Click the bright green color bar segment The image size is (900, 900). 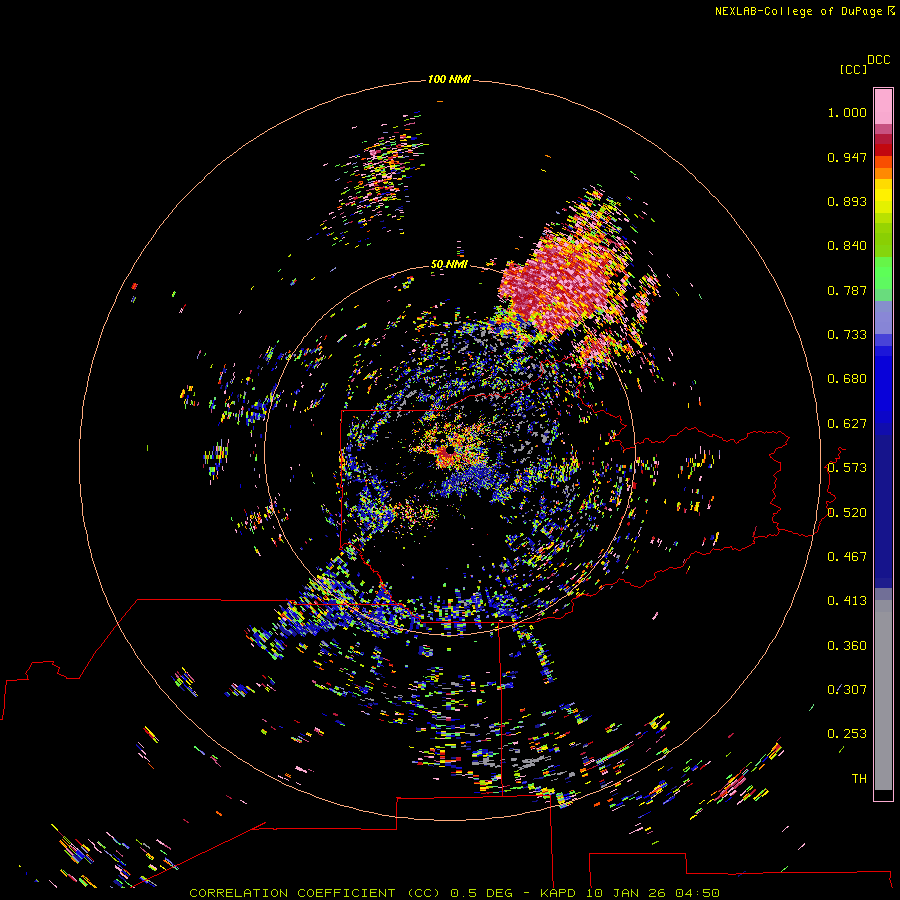coord(883,273)
